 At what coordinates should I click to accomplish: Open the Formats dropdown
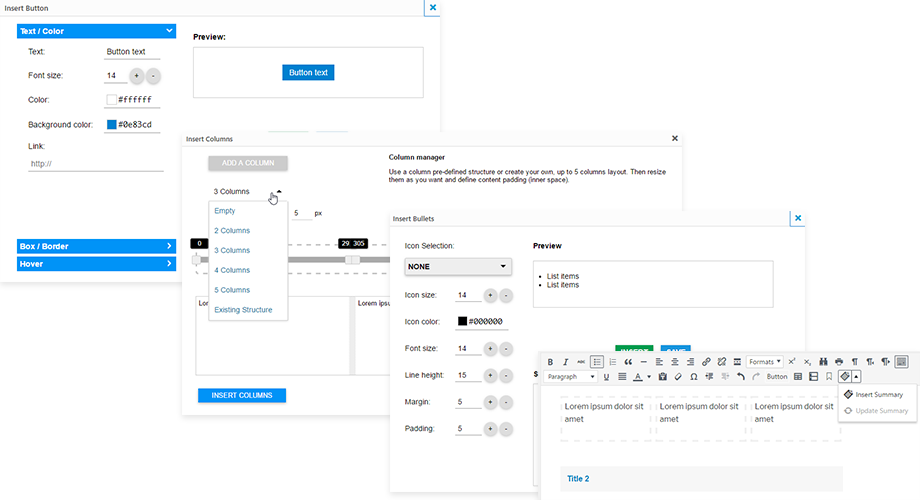765,362
